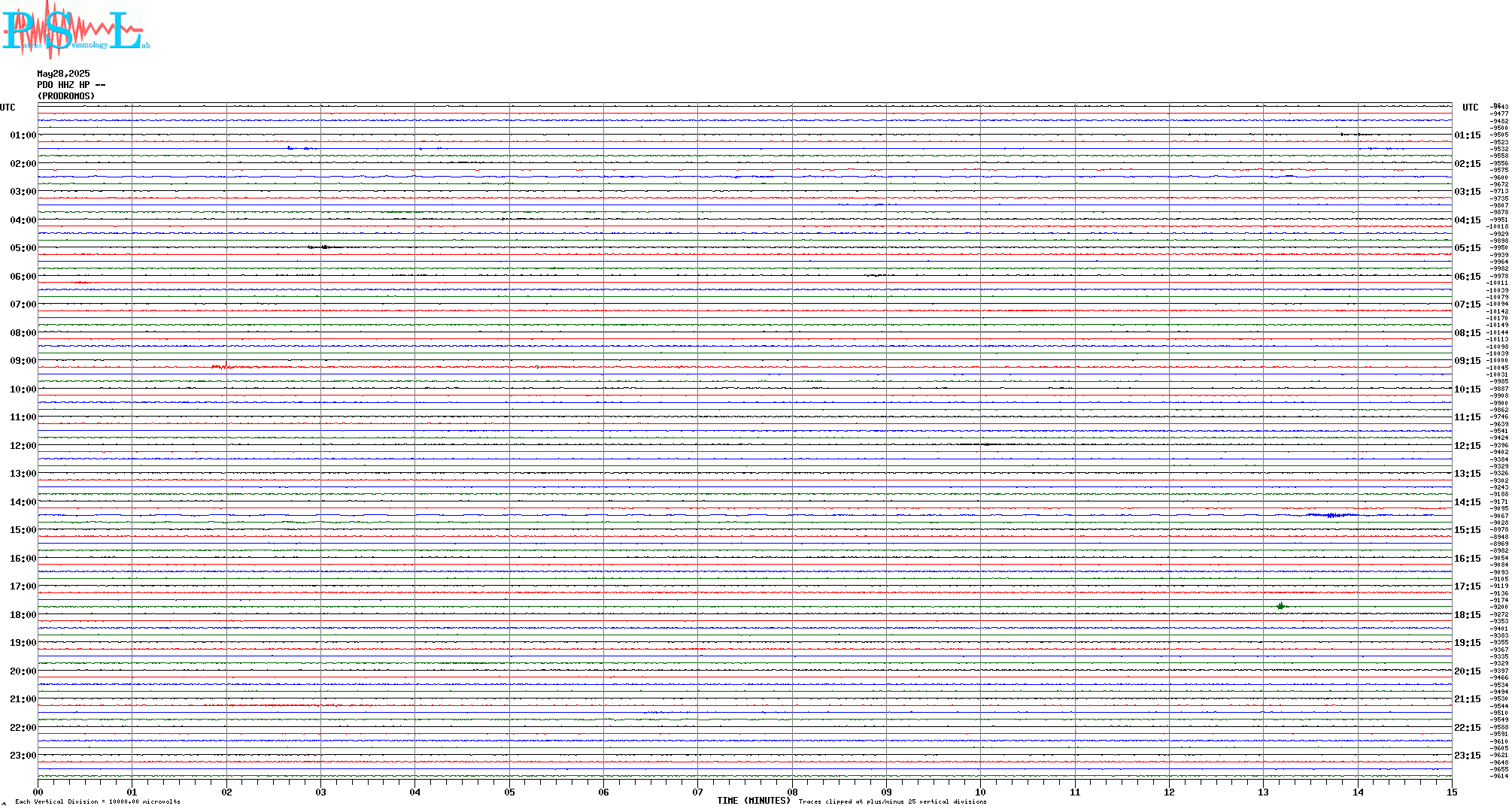Click the 02:00 hour label
The height and width of the screenshot is (812, 1512).
point(23,164)
